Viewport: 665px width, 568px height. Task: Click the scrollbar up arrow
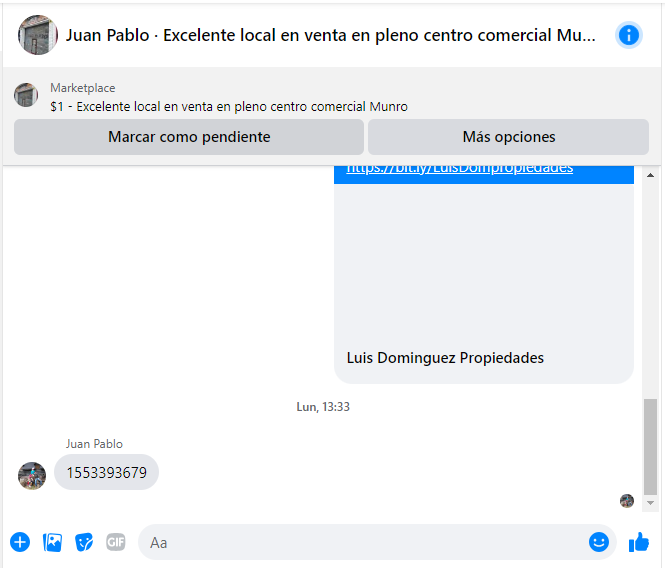pos(650,175)
